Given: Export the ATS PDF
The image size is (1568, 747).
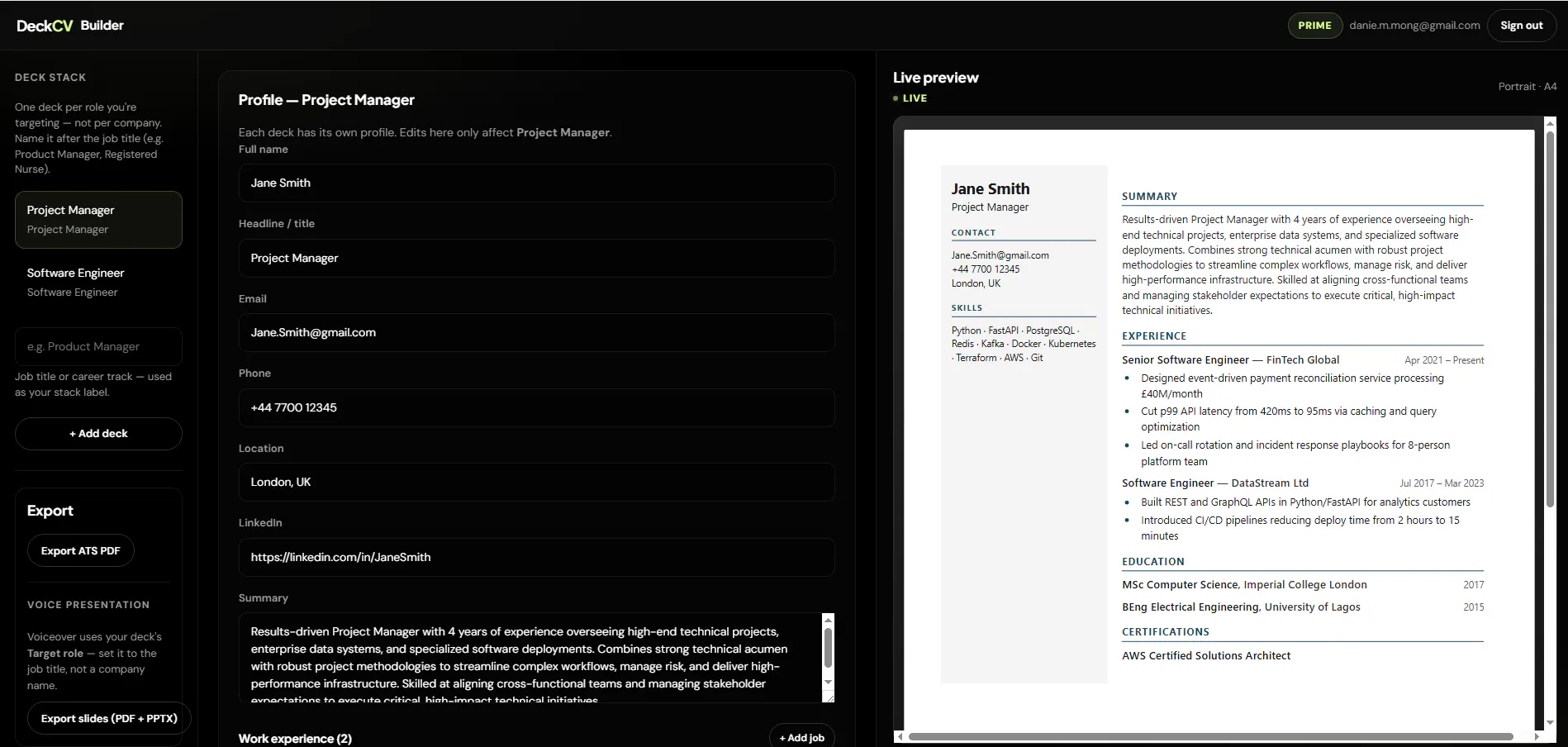Looking at the screenshot, I should coord(81,550).
